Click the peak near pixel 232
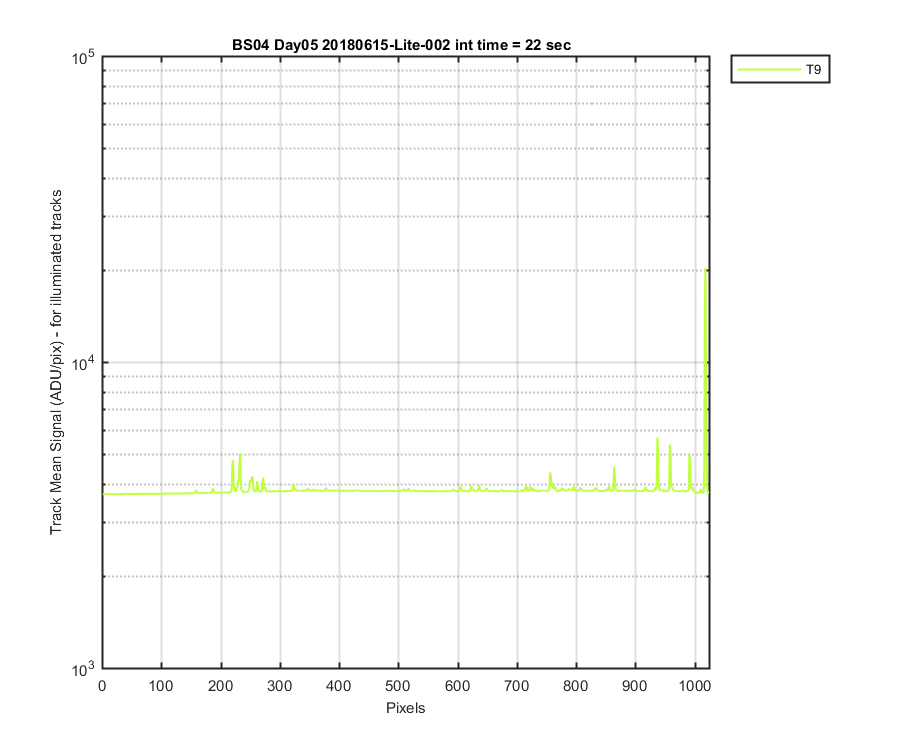 pyautogui.click(x=240, y=455)
